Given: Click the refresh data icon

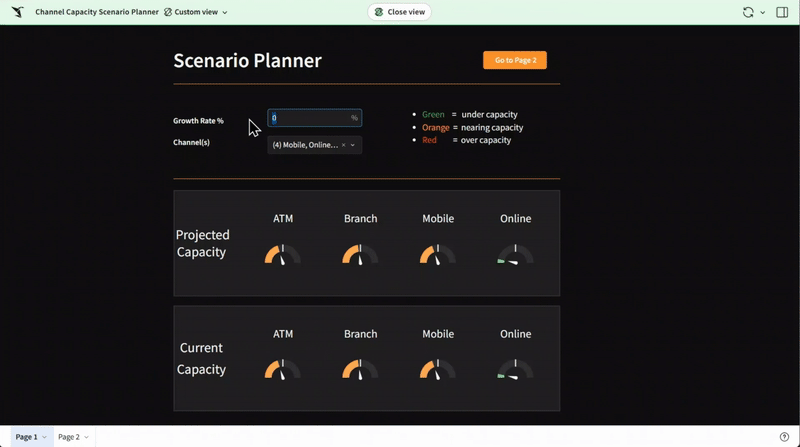Looking at the screenshot, I should click(x=747, y=12).
